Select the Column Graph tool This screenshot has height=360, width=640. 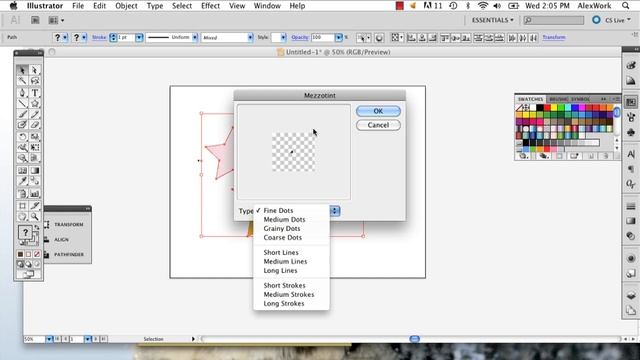(35, 194)
